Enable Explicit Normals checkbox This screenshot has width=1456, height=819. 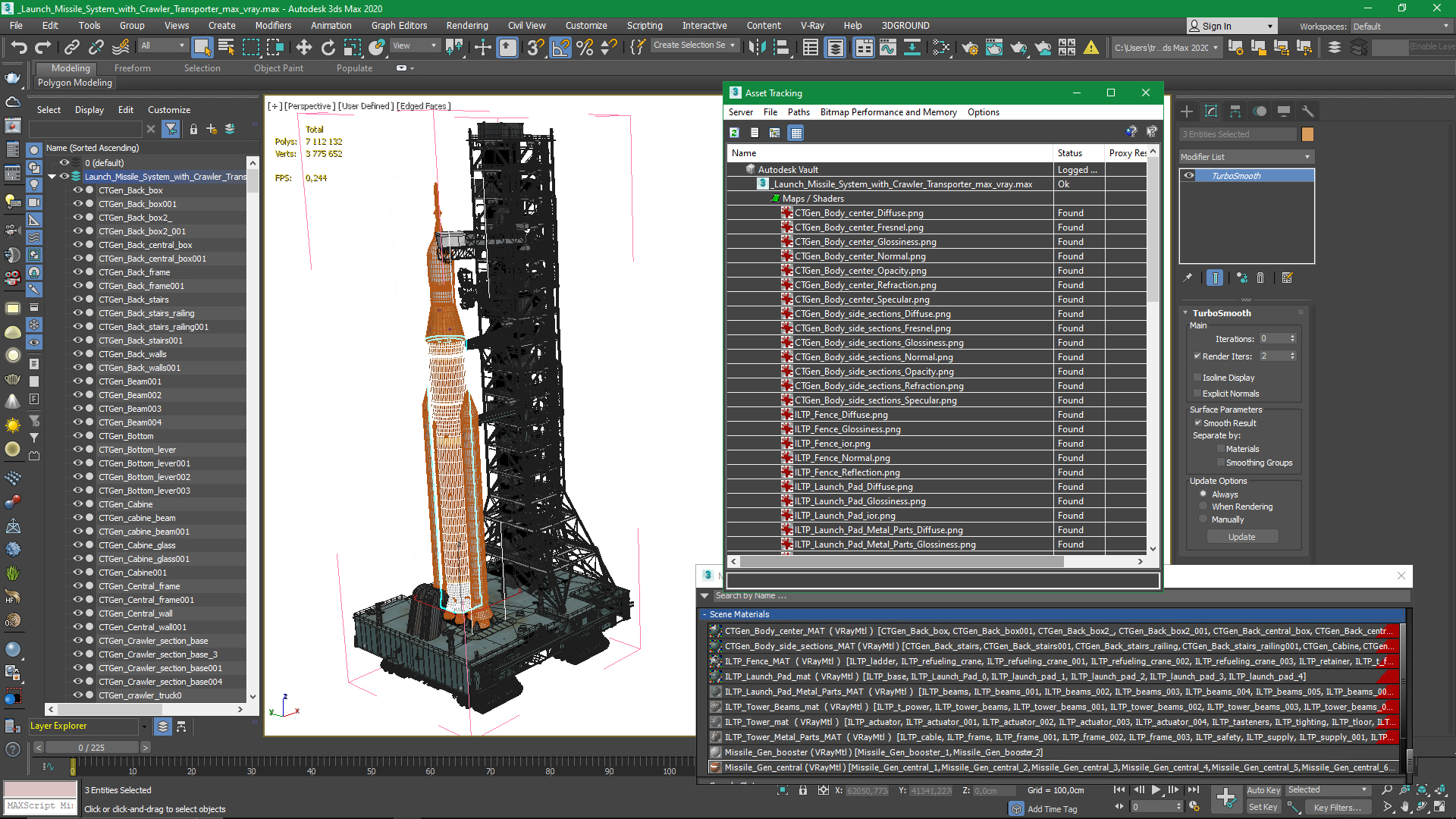(1197, 394)
